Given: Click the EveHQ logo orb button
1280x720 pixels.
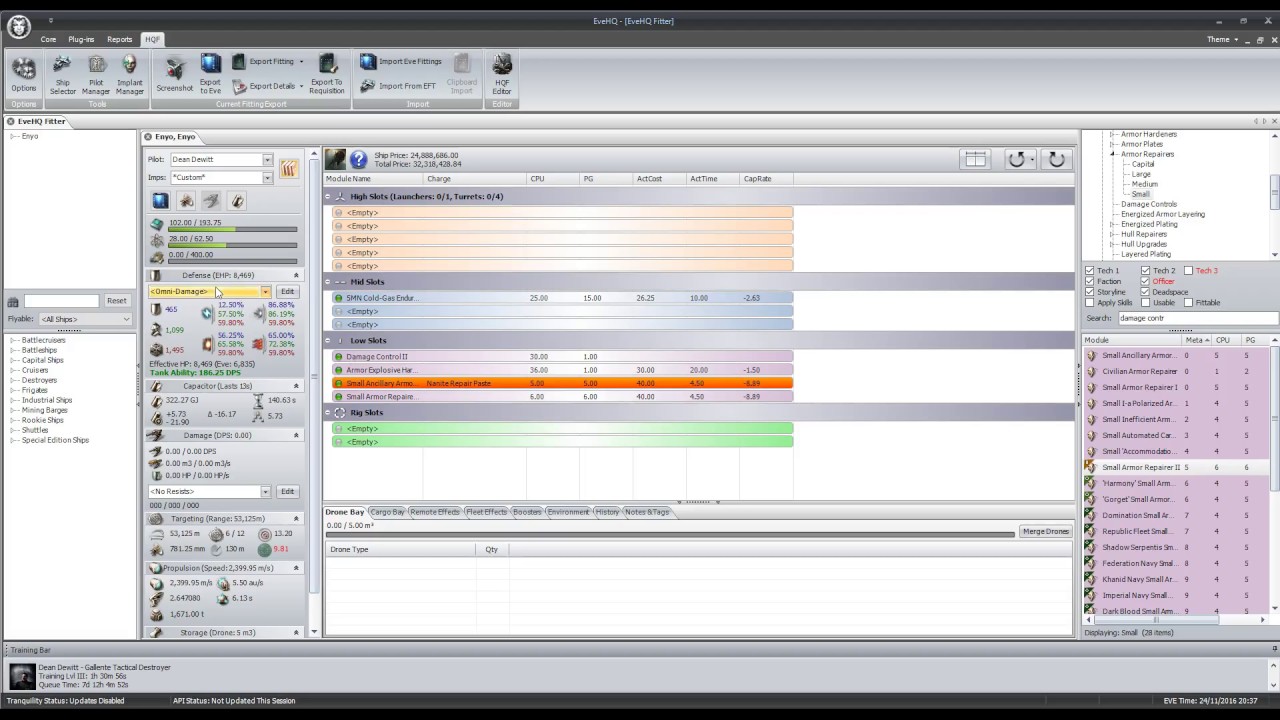Looking at the screenshot, I should point(18,26).
